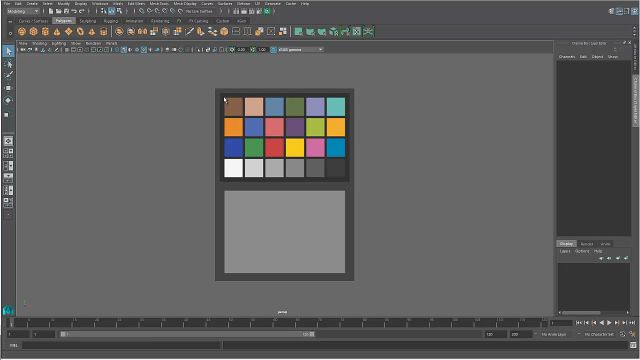Click the Save Scene icon
Image resolution: width=640 pixels, height=360 pixels.
pyautogui.click(x=66, y=11)
